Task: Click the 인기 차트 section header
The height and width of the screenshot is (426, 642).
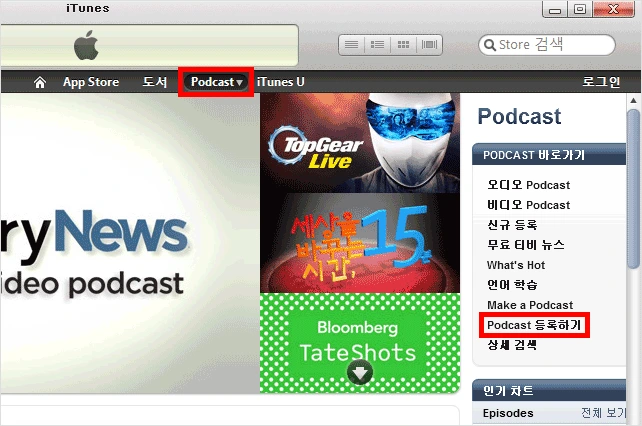Action: coord(549,390)
